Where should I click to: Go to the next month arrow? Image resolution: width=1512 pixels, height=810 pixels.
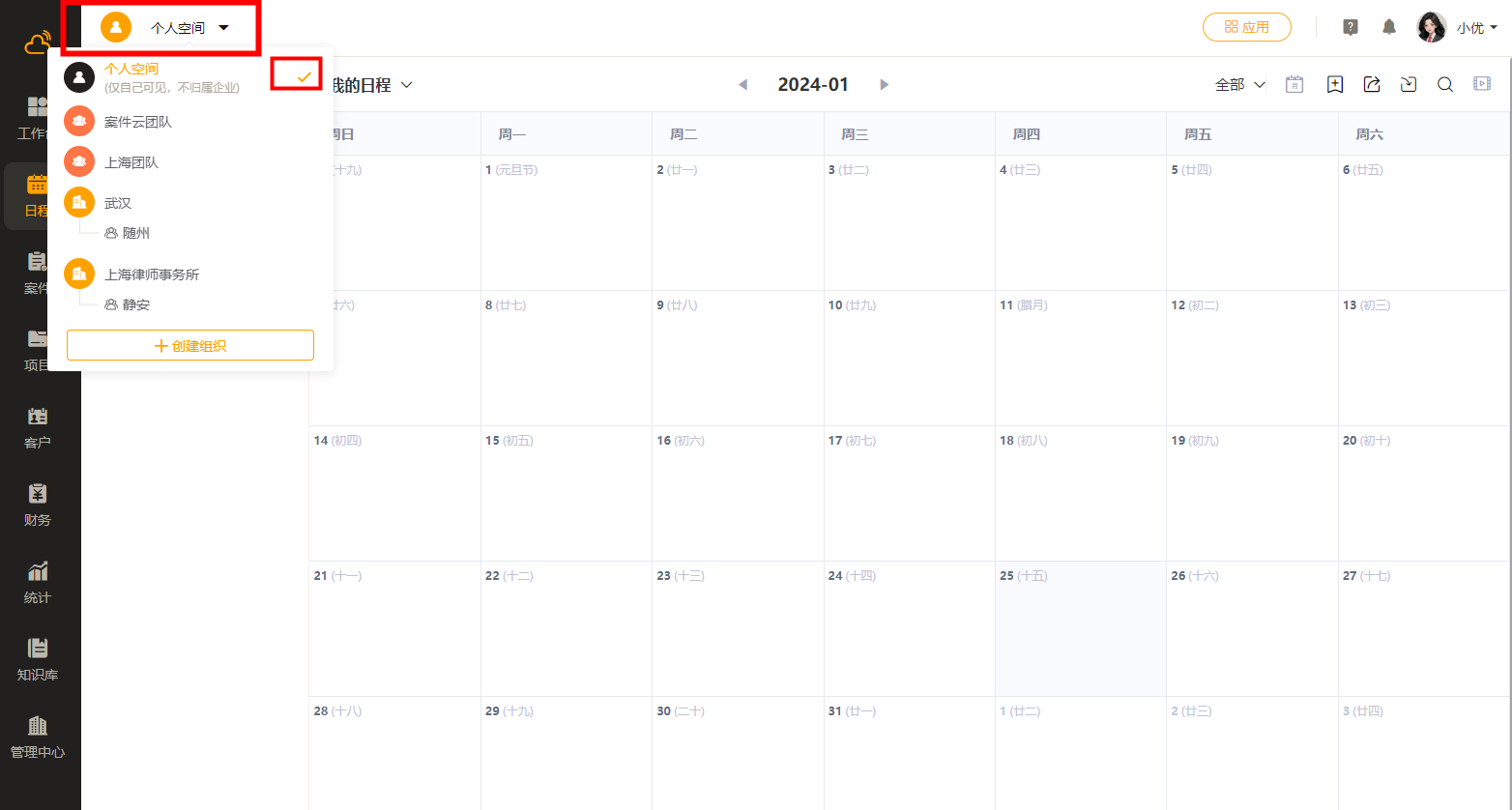(884, 85)
